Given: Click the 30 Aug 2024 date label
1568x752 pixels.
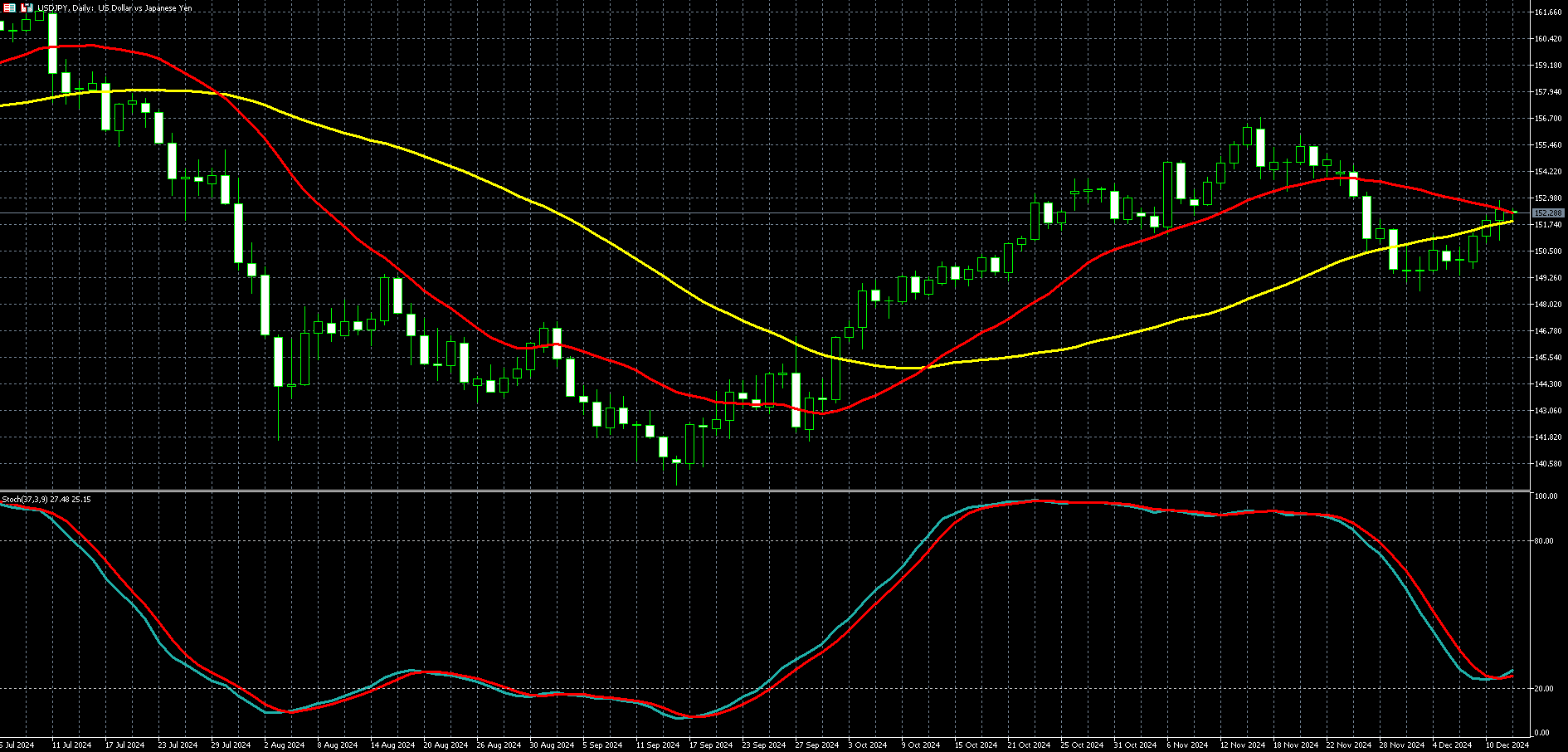Looking at the screenshot, I should pyautogui.click(x=553, y=745).
